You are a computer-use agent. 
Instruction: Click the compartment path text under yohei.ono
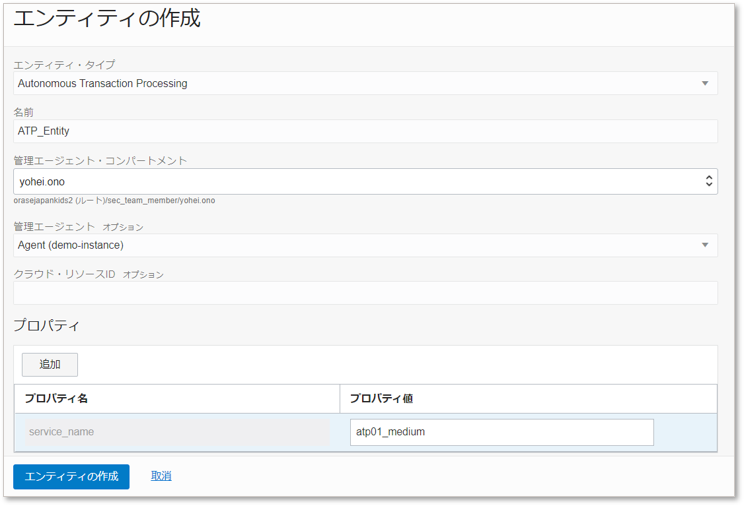(114, 201)
